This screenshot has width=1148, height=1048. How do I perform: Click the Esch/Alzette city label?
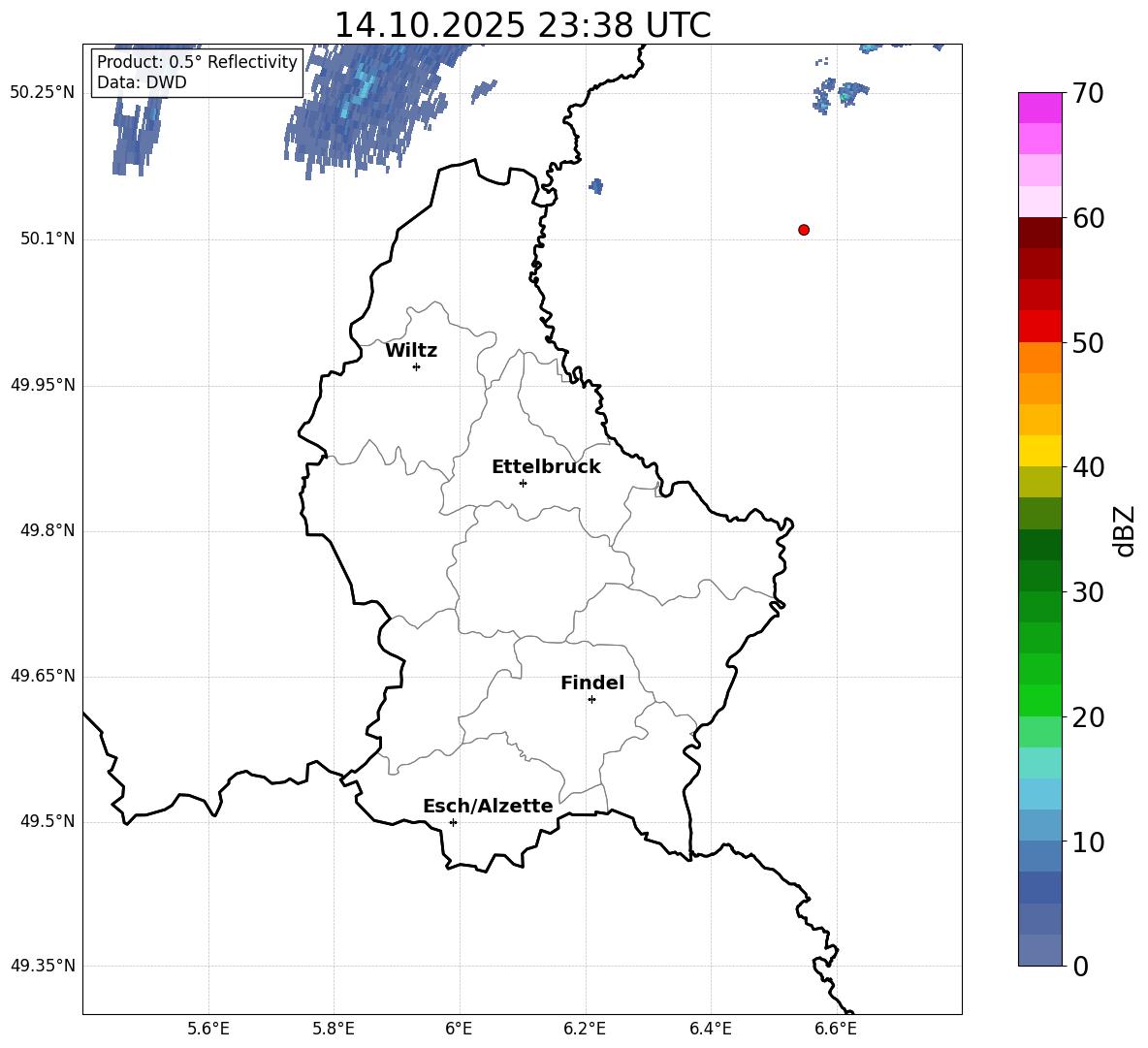pos(488,806)
